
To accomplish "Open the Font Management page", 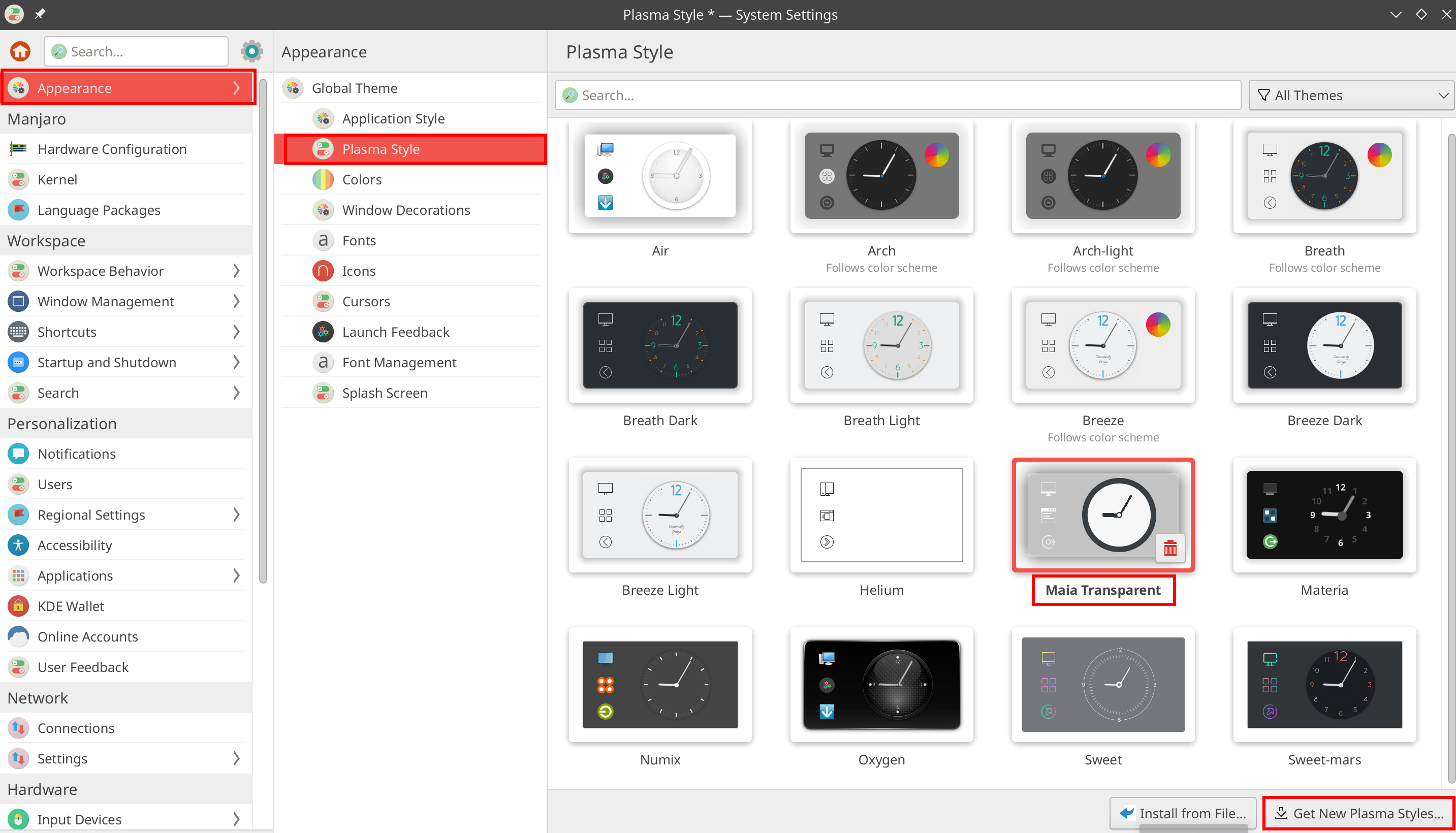I will [x=410, y=362].
